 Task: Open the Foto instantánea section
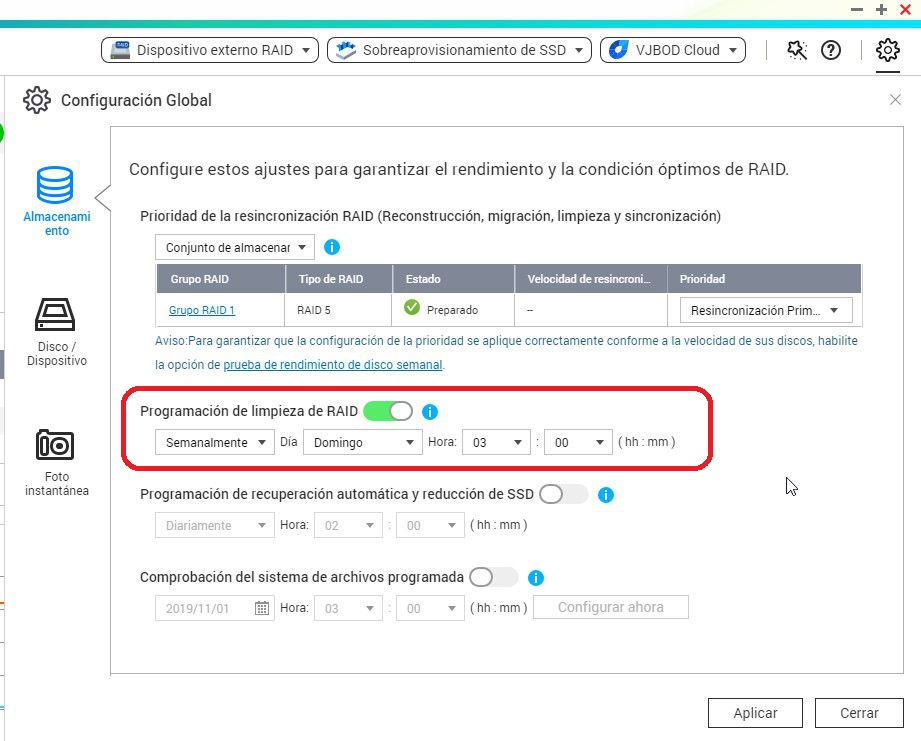click(x=56, y=445)
